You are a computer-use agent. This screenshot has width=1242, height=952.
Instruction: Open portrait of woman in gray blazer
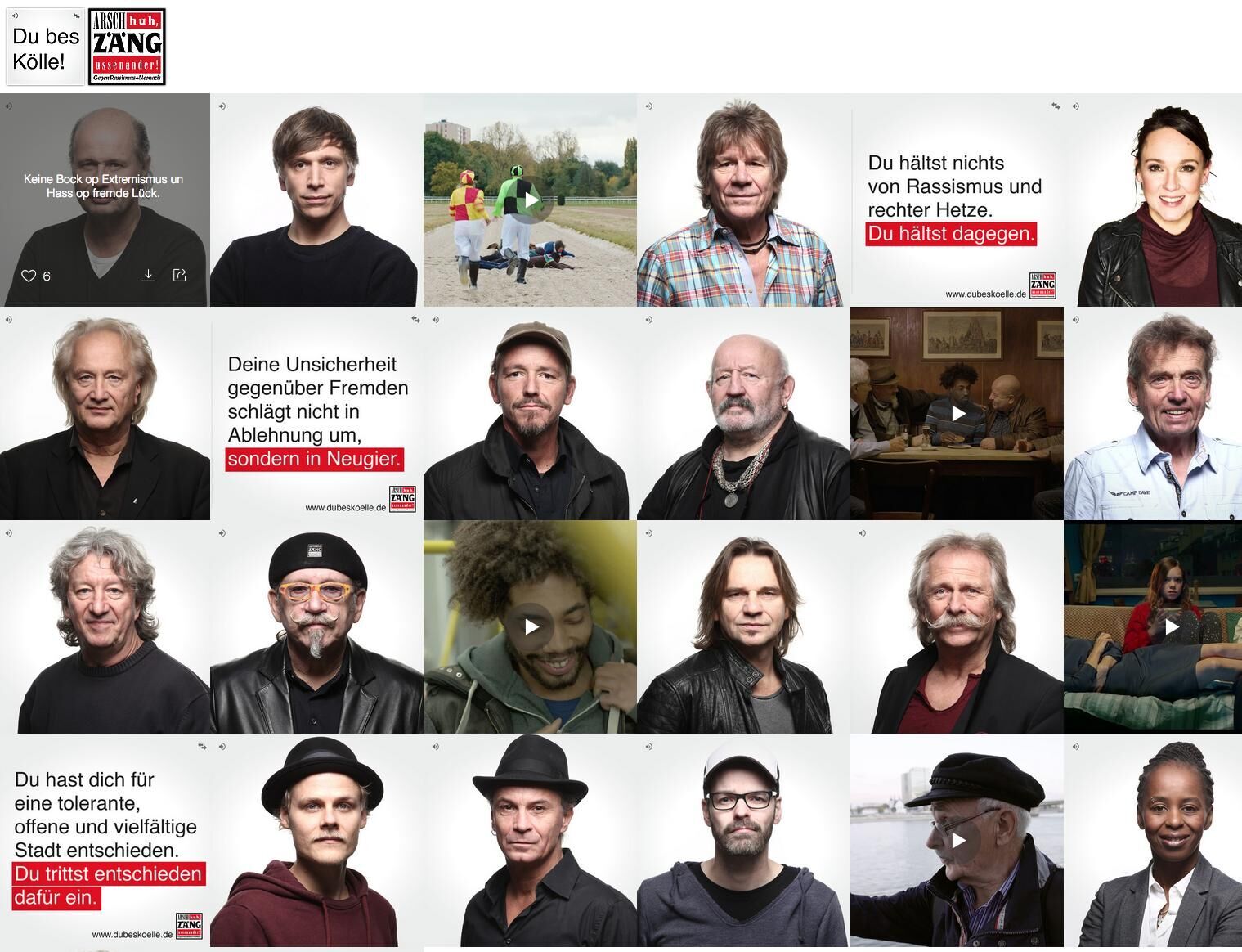(1153, 841)
